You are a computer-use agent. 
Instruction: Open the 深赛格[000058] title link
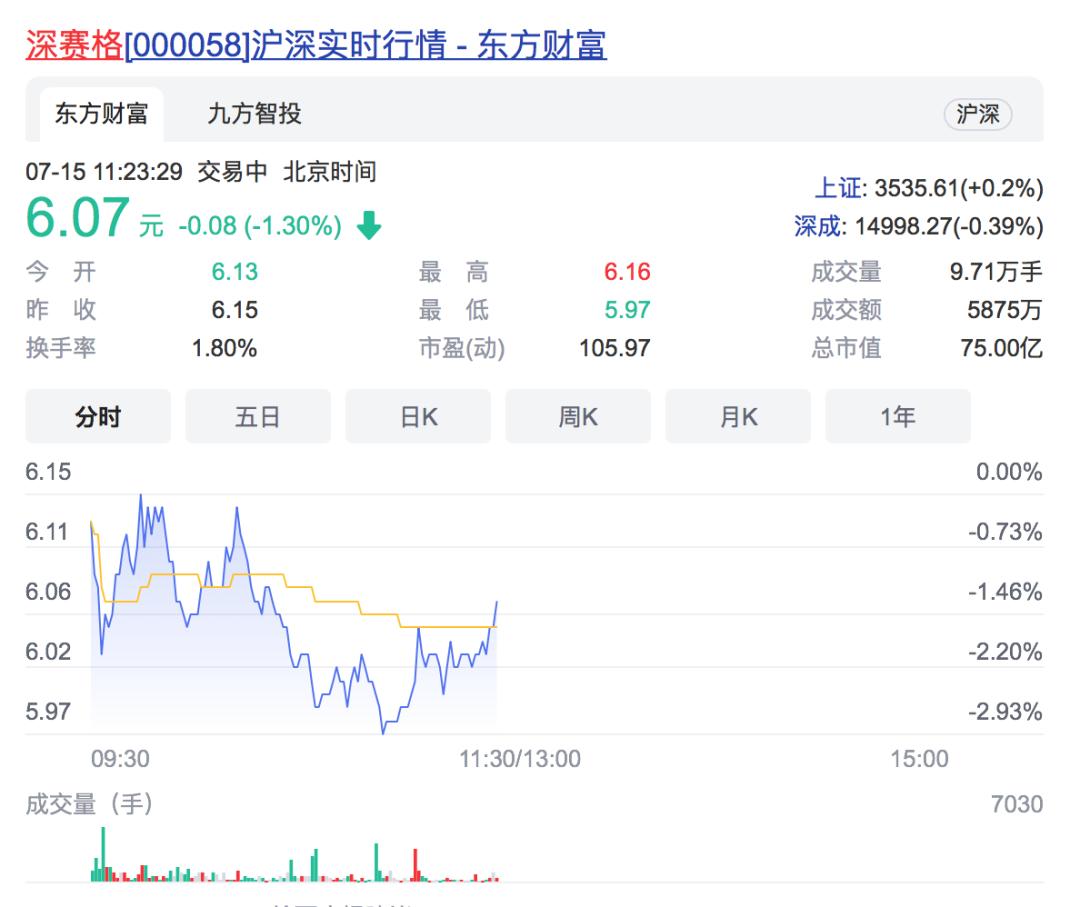pos(315,45)
